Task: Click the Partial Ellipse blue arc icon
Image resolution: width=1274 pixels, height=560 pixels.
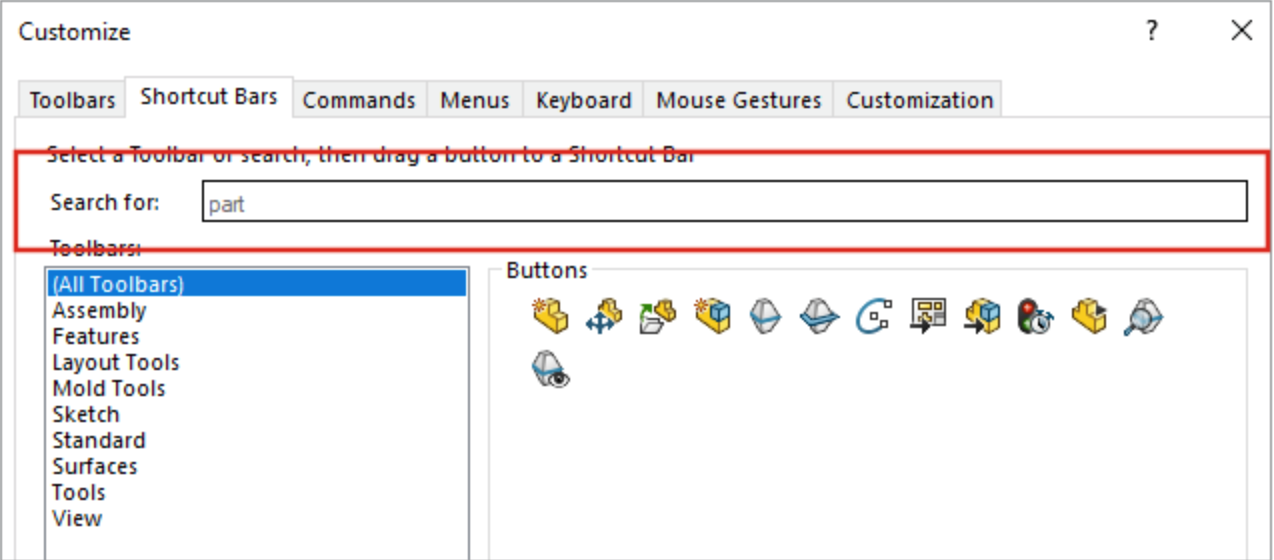Action: click(x=873, y=316)
